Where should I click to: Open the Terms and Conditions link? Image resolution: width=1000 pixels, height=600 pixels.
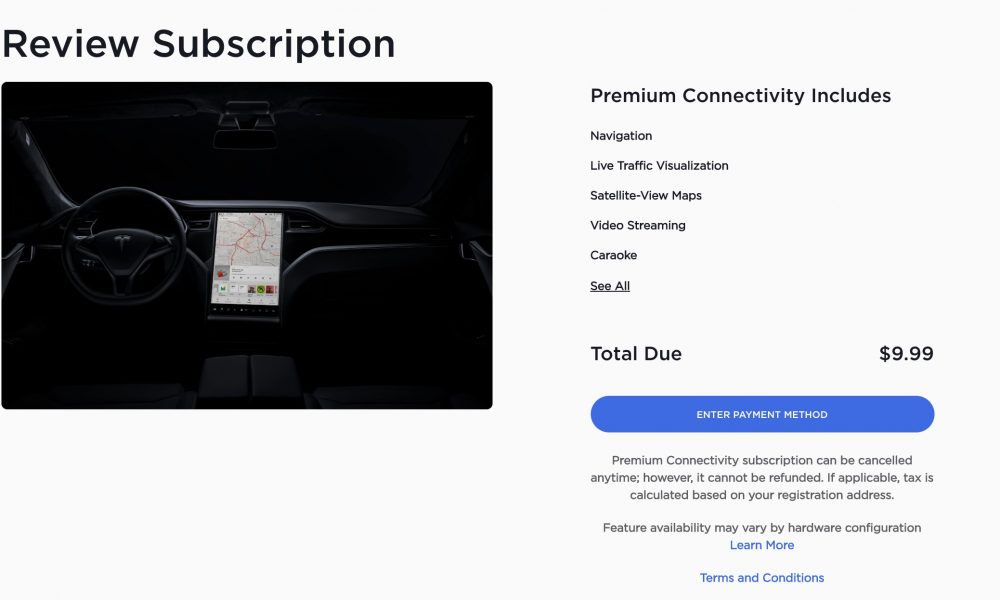click(761, 578)
